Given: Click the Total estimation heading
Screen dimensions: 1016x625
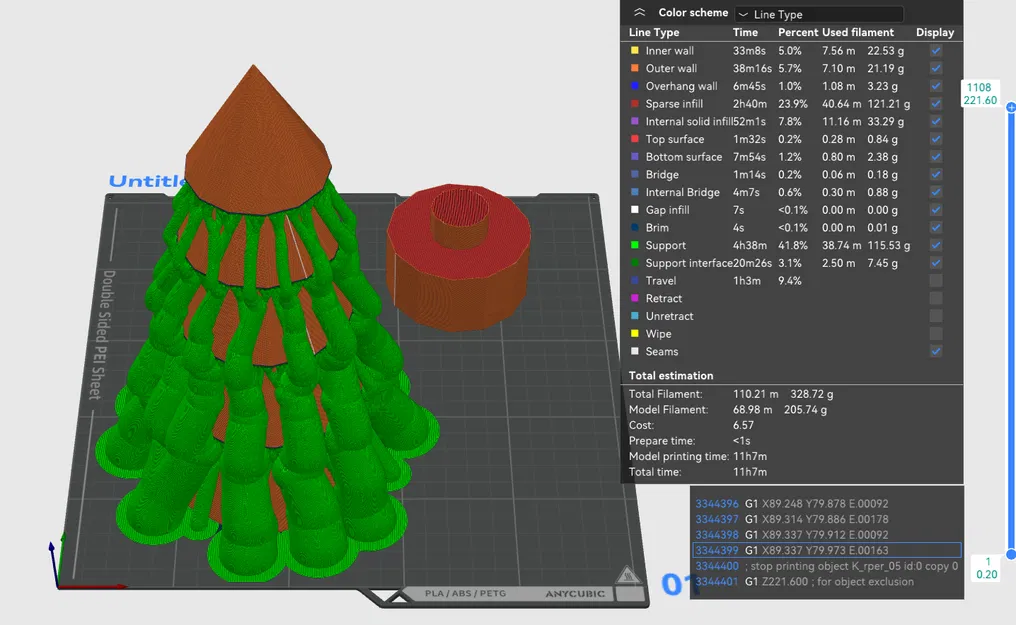Looking at the screenshot, I should click(671, 375).
